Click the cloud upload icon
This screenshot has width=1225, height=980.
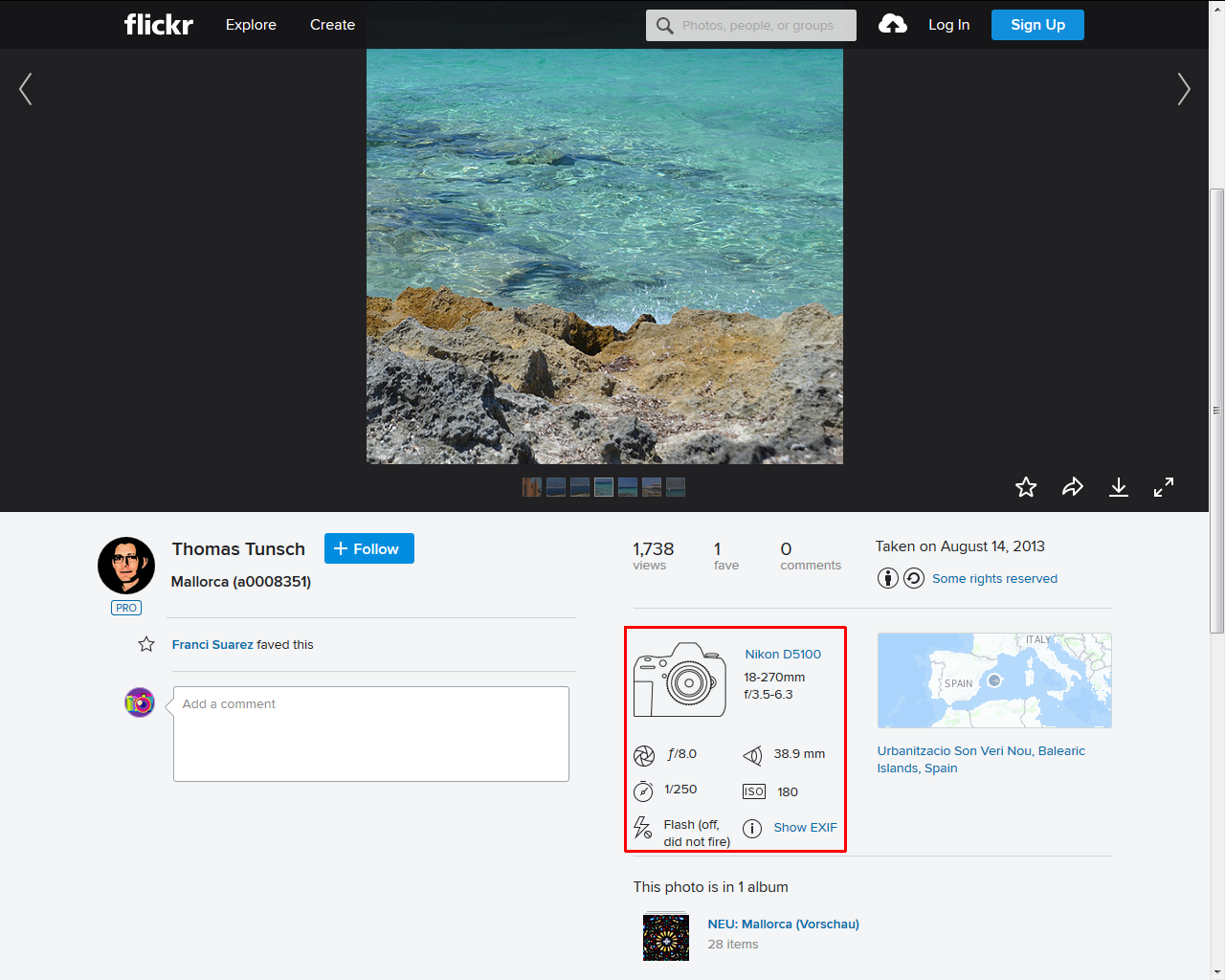[x=893, y=25]
